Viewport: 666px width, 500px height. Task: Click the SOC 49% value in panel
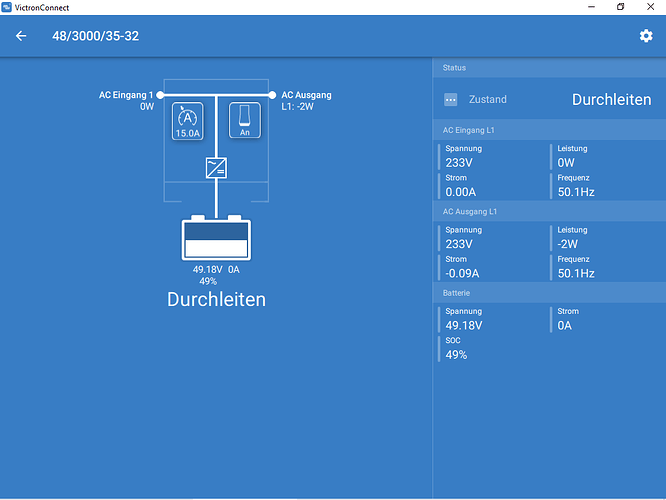point(456,355)
